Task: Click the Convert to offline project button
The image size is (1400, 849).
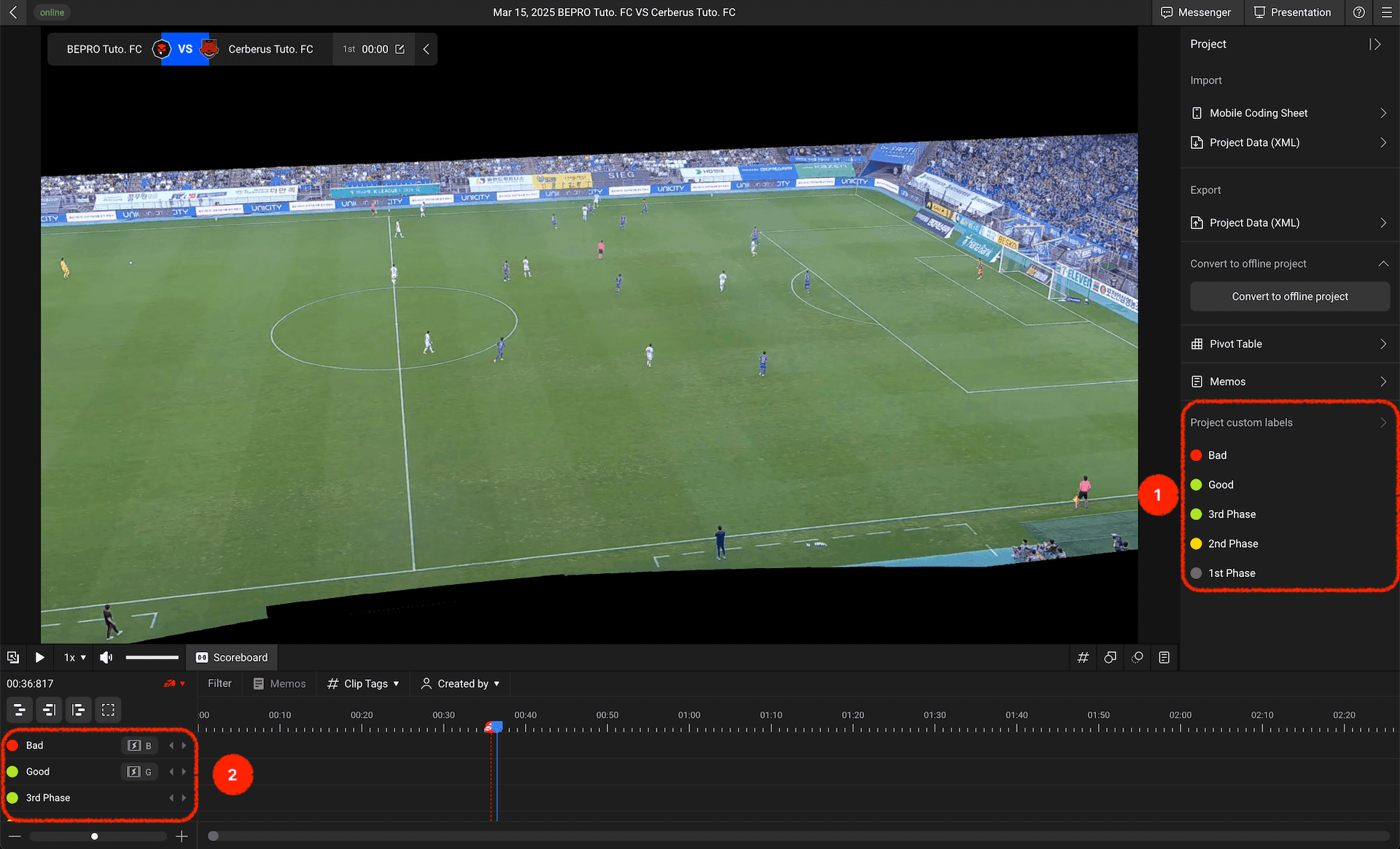Action: click(x=1289, y=296)
